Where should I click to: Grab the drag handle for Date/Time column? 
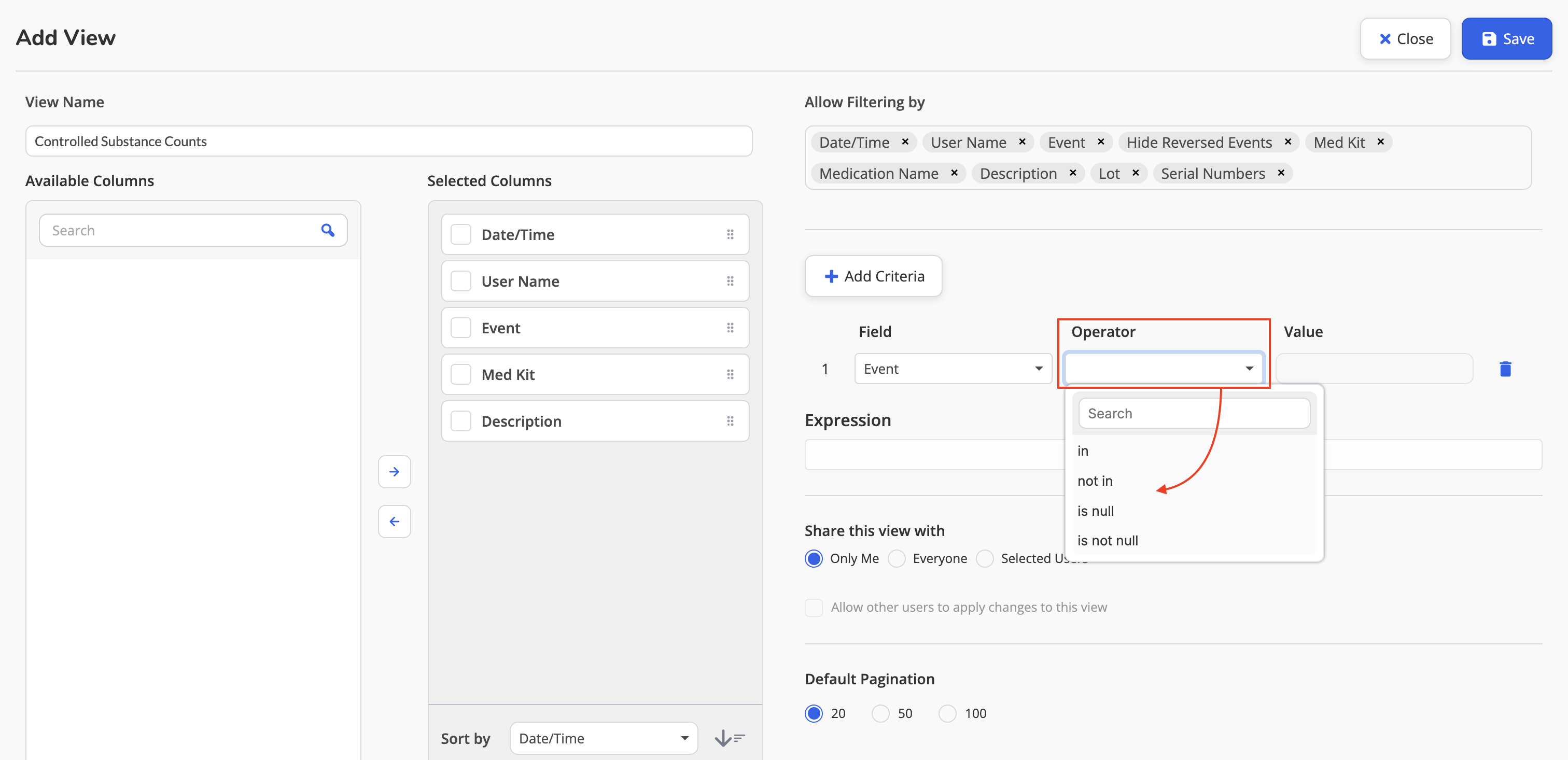730,234
